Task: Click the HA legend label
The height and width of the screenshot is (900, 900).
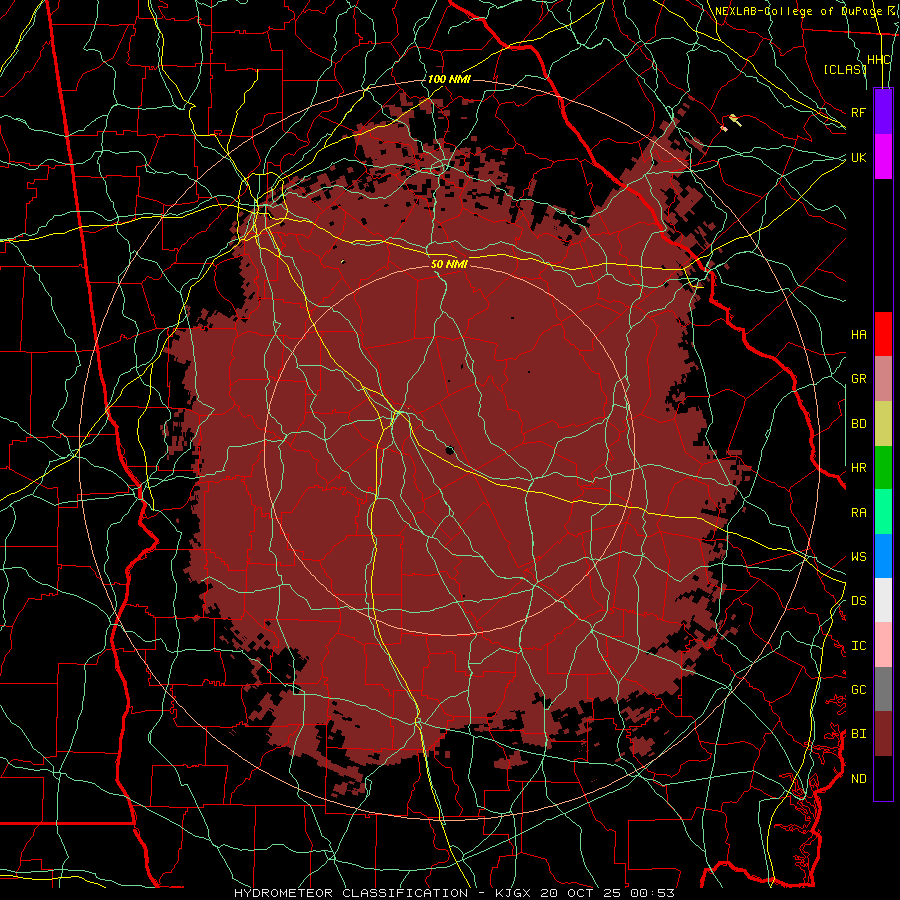Action: pos(858,335)
